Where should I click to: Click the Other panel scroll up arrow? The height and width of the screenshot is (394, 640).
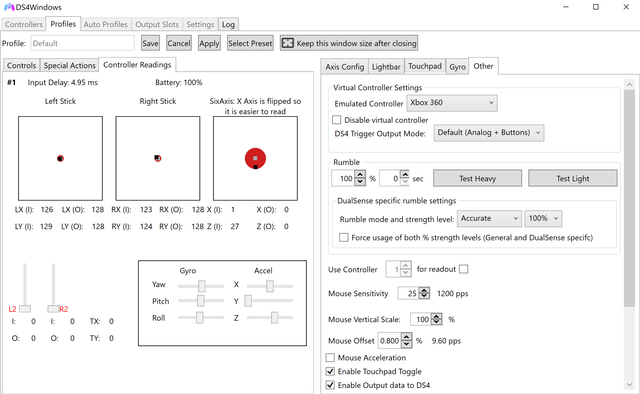[629, 85]
